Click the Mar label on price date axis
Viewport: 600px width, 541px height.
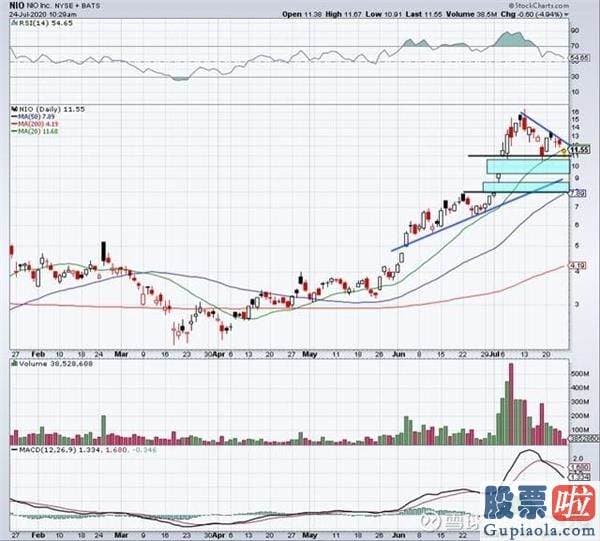click(121, 354)
